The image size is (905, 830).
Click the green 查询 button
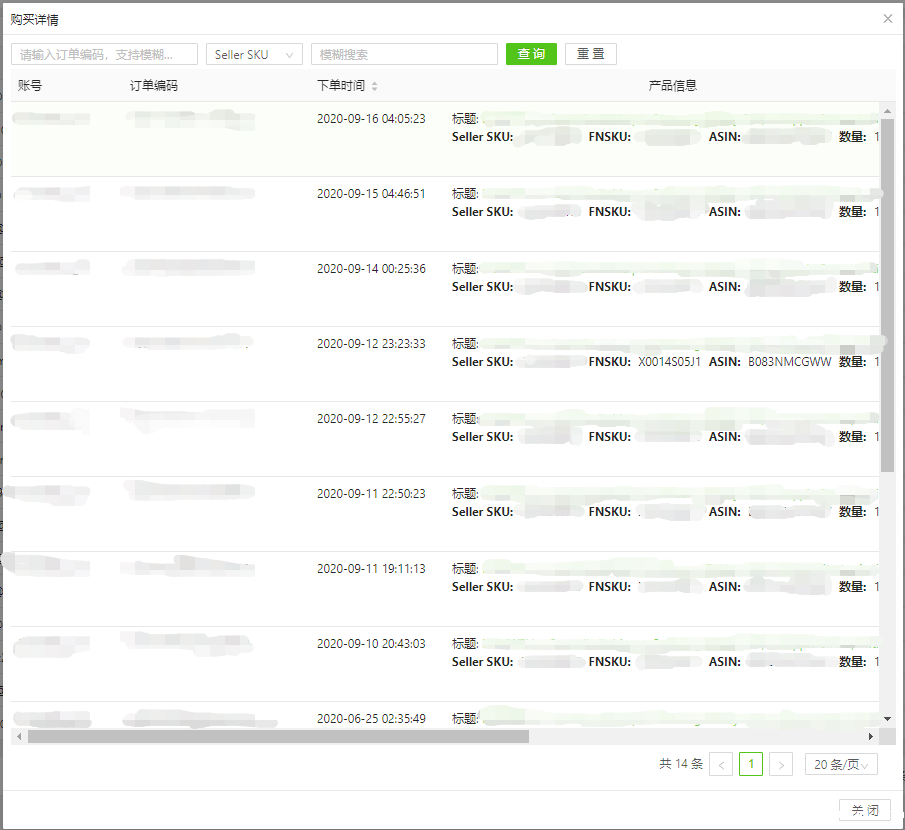click(531, 54)
